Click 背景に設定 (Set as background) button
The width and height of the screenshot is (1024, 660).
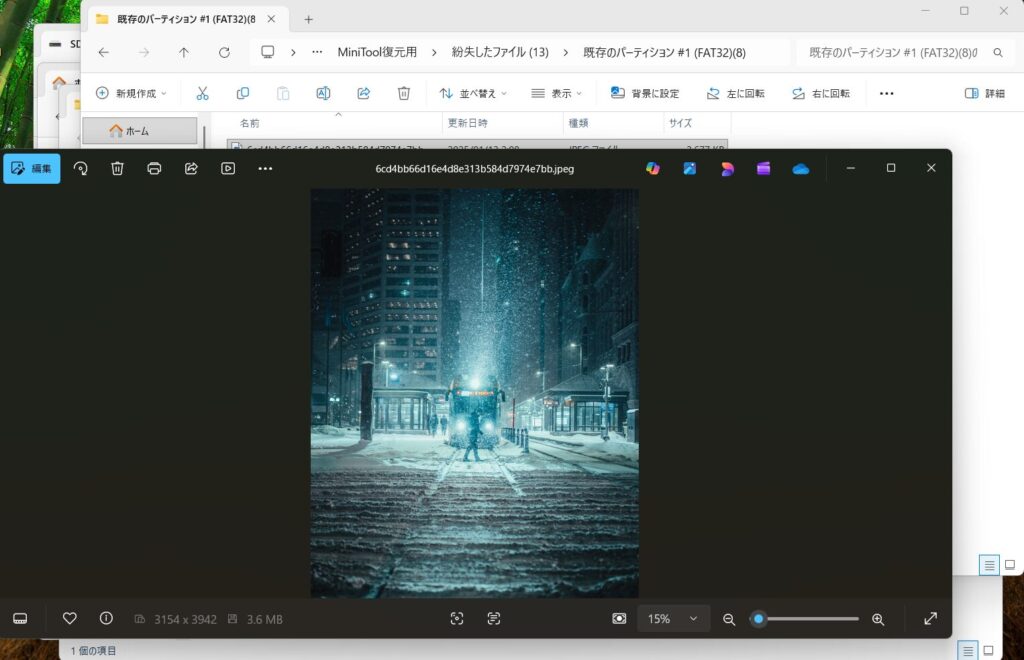pyautogui.click(x=645, y=93)
